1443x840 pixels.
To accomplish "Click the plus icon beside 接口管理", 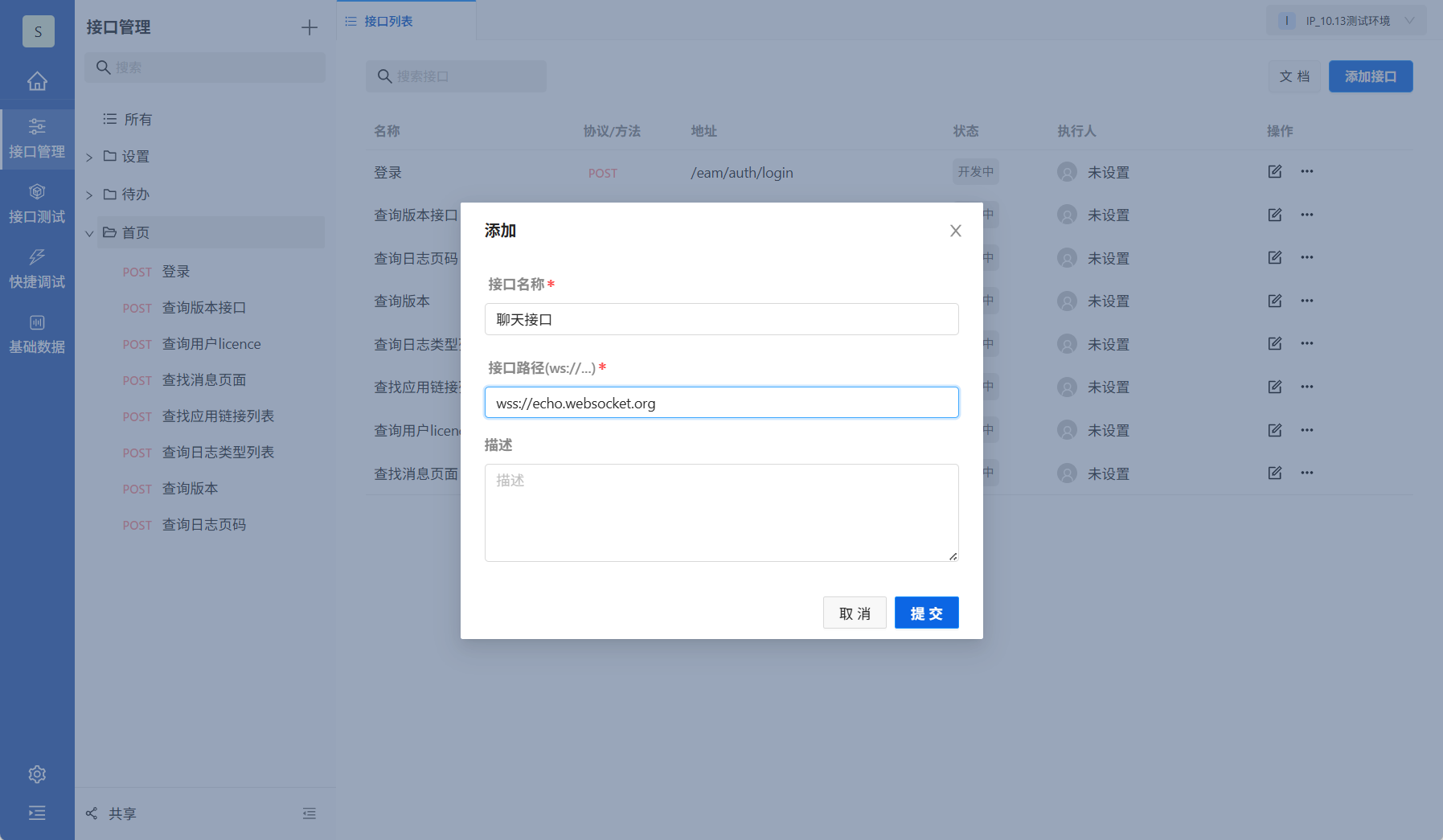I will coord(310,27).
